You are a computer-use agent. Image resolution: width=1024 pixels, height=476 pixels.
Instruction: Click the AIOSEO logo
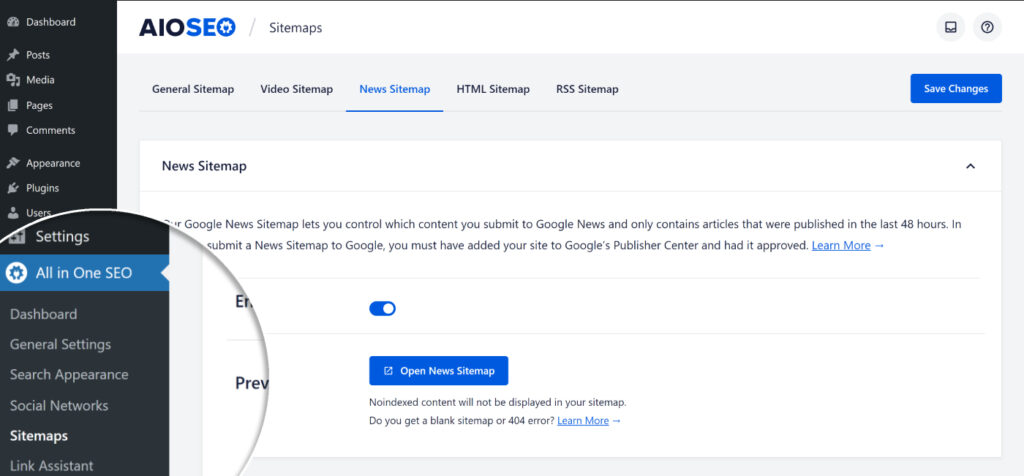[x=187, y=27]
